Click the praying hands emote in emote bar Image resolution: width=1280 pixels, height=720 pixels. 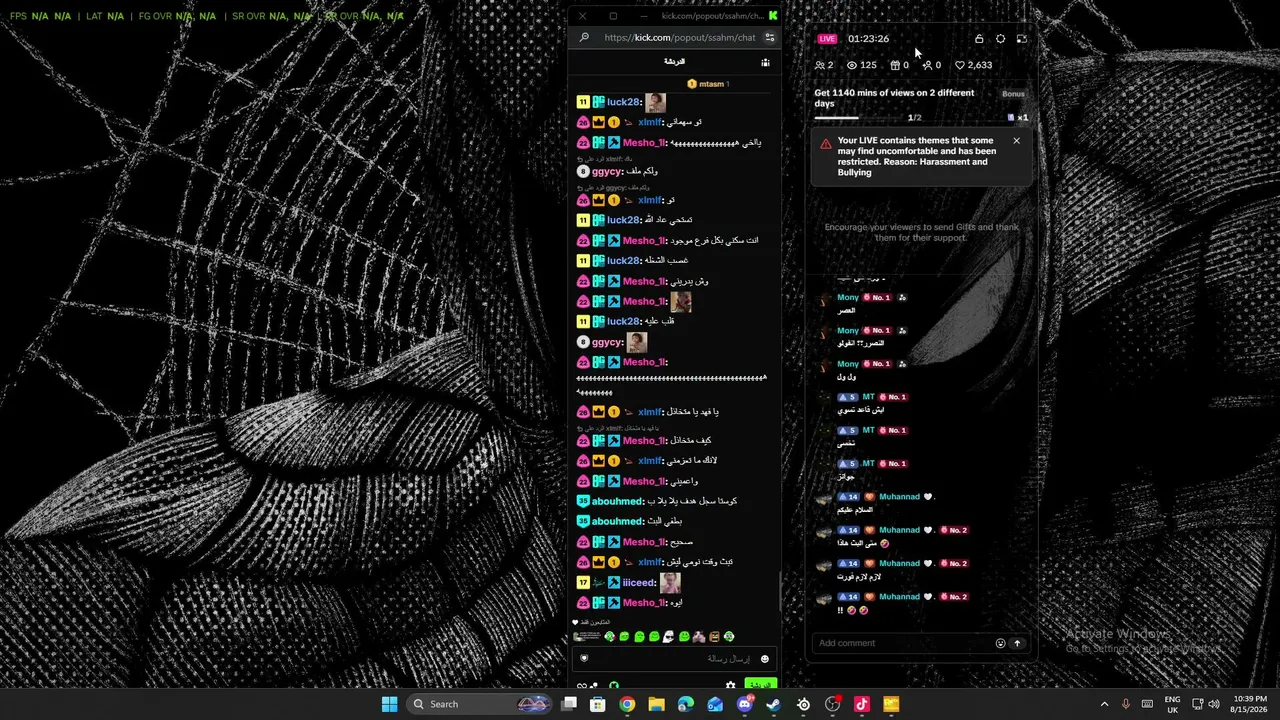pos(699,637)
